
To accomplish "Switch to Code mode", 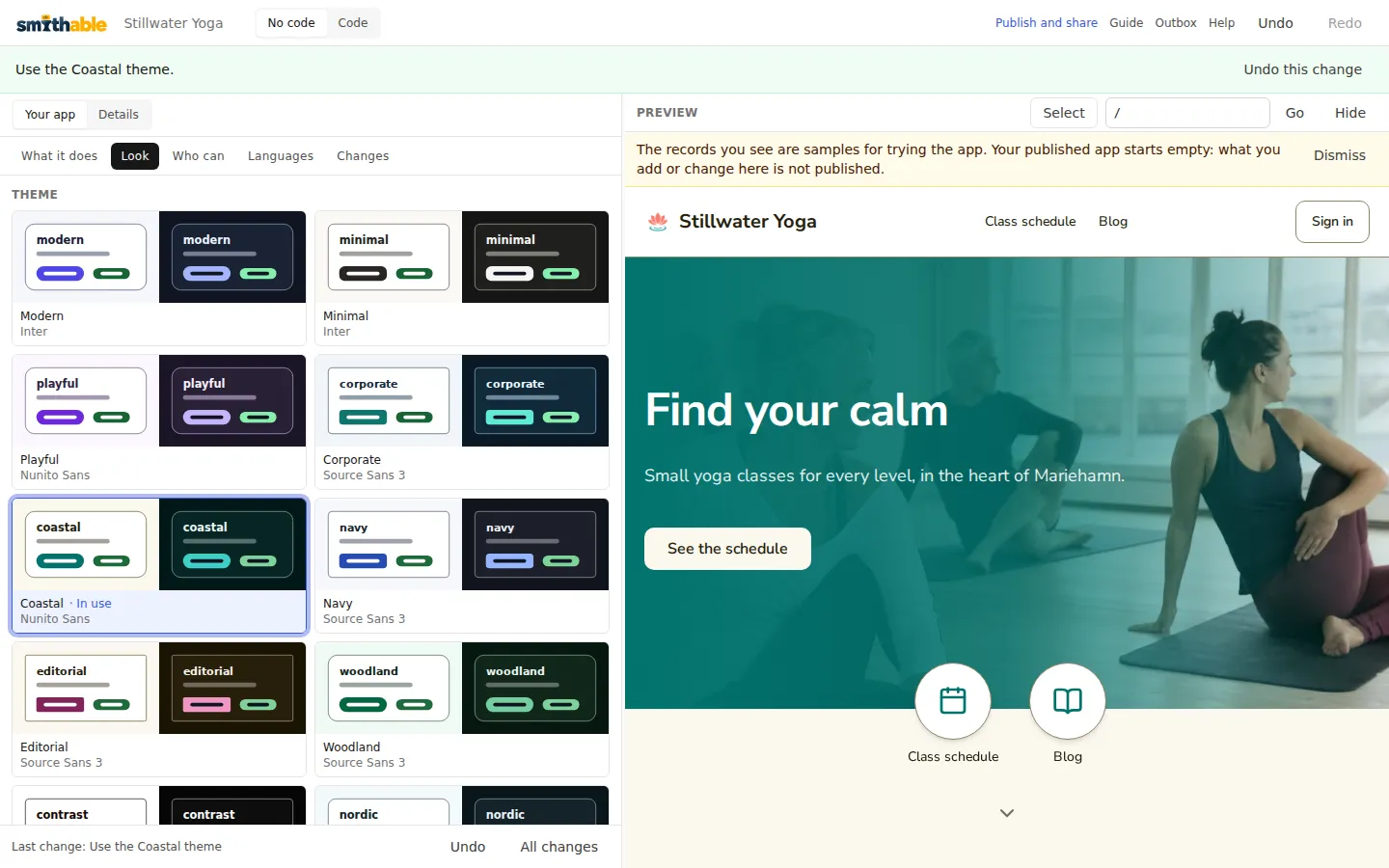I will point(353,23).
